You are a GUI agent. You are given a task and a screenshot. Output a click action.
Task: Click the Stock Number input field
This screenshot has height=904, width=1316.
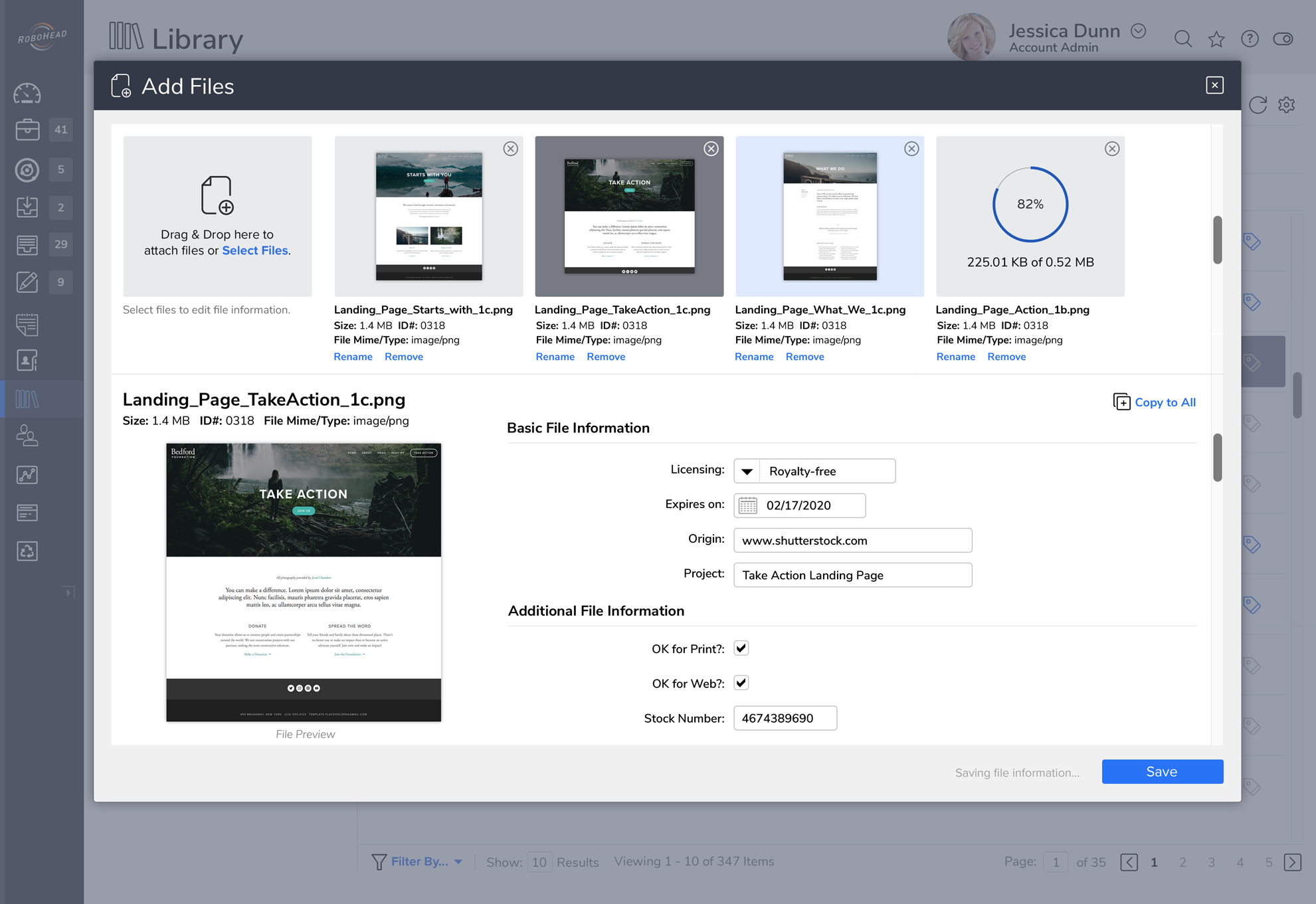(785, 718)
